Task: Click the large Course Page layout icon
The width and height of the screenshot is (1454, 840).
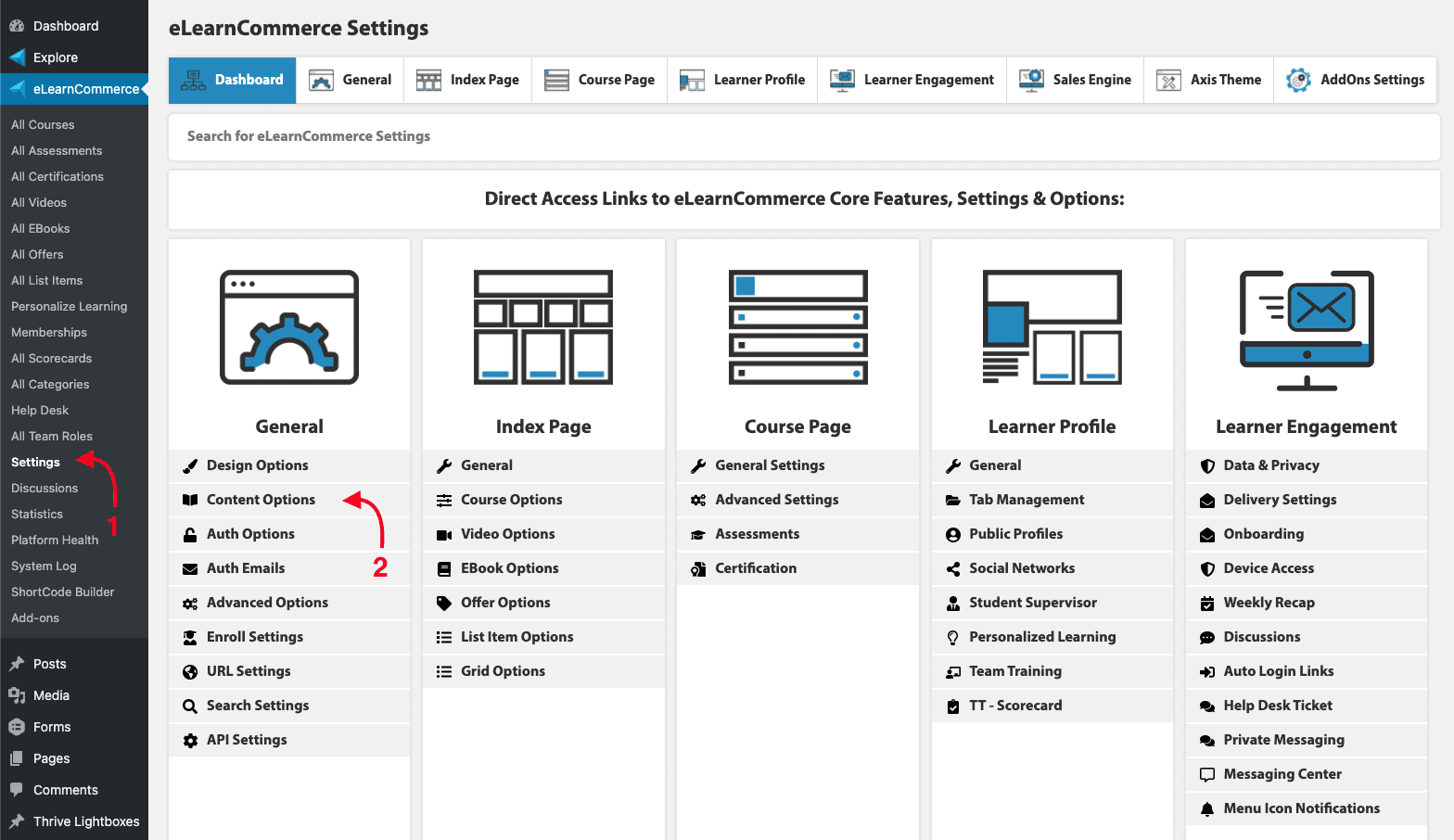Action: 797,327
